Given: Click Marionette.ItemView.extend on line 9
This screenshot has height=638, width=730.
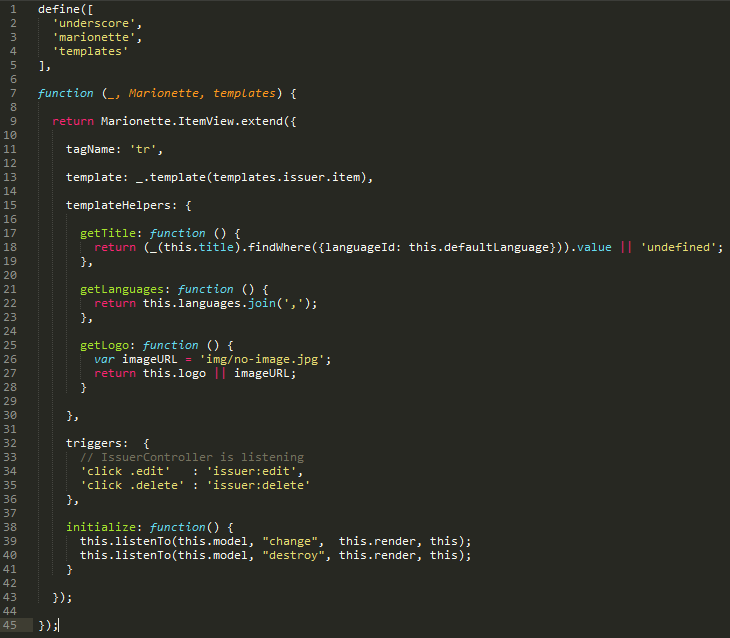Looking at the screenshot, I should [x=192, y=121].
